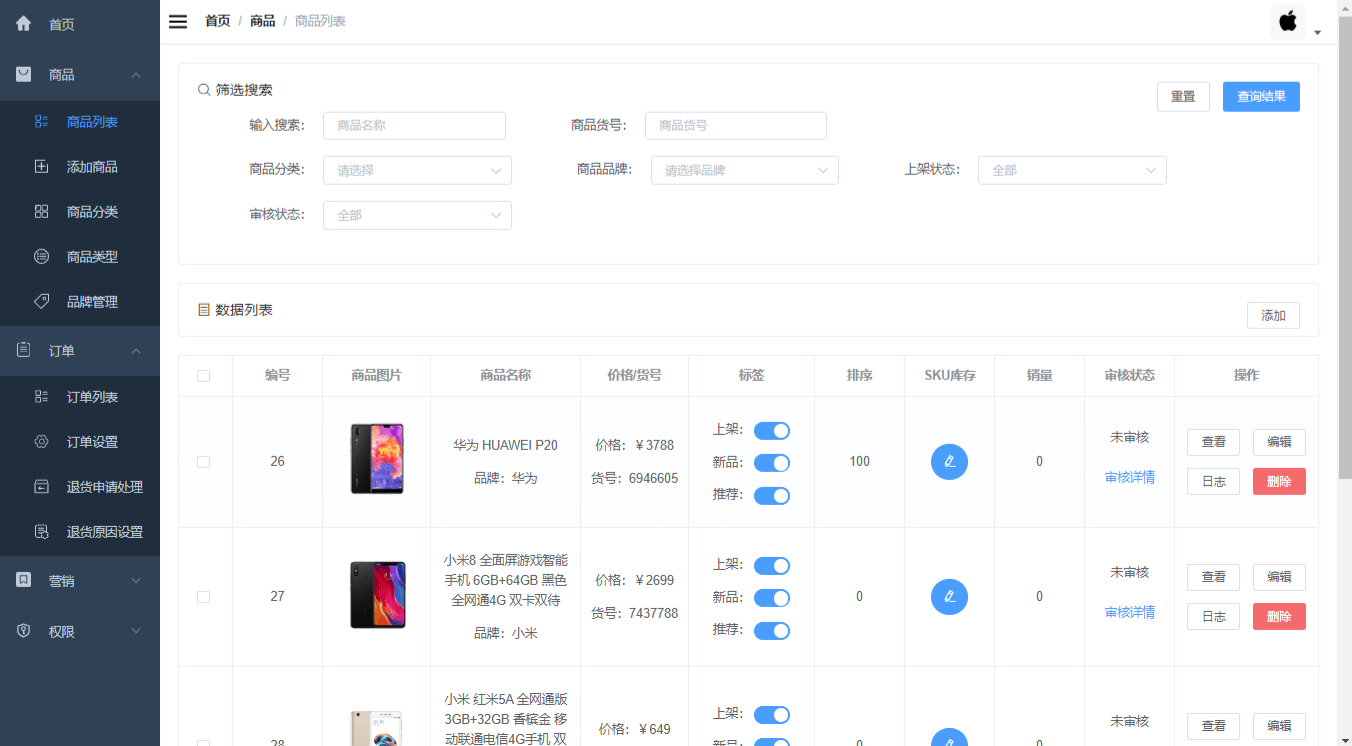Toggle off 上架 status for item 26

(771, 430)
